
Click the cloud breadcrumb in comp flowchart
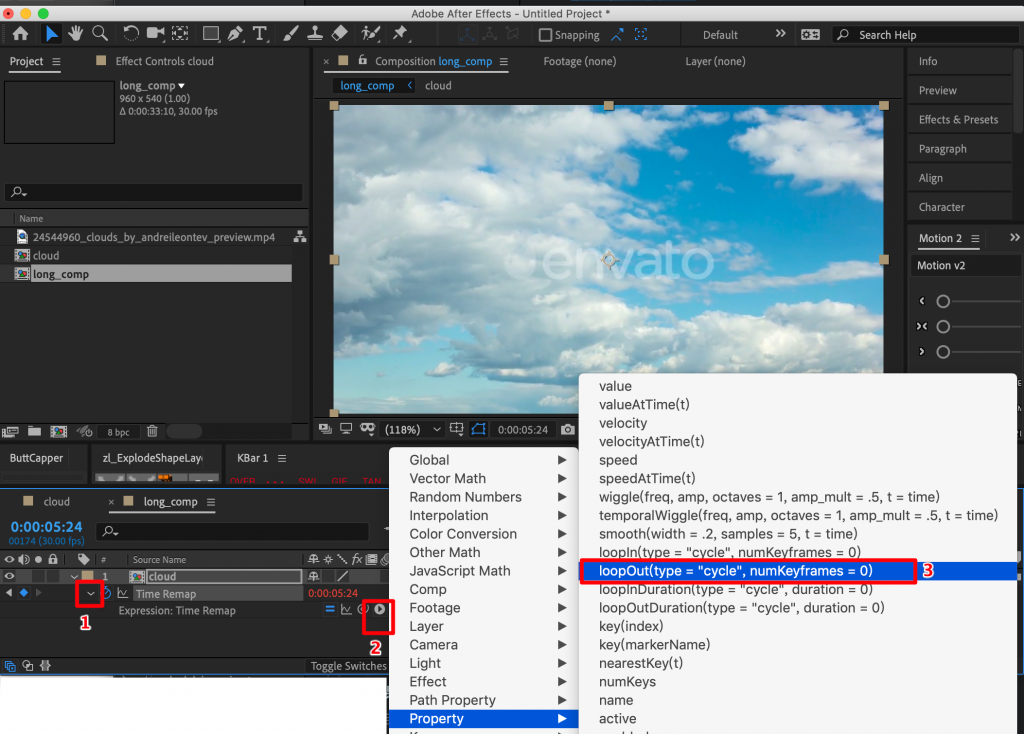pyautogui.click(x=438, y=86)
